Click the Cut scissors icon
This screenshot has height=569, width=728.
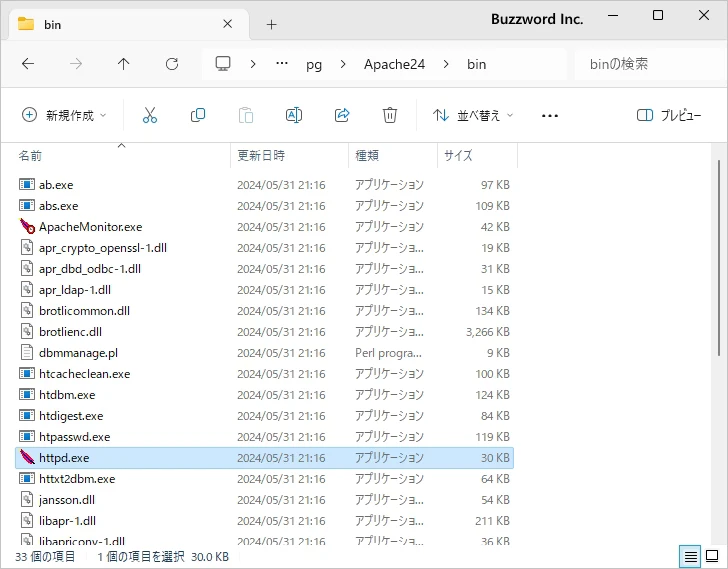pos(150,115)
